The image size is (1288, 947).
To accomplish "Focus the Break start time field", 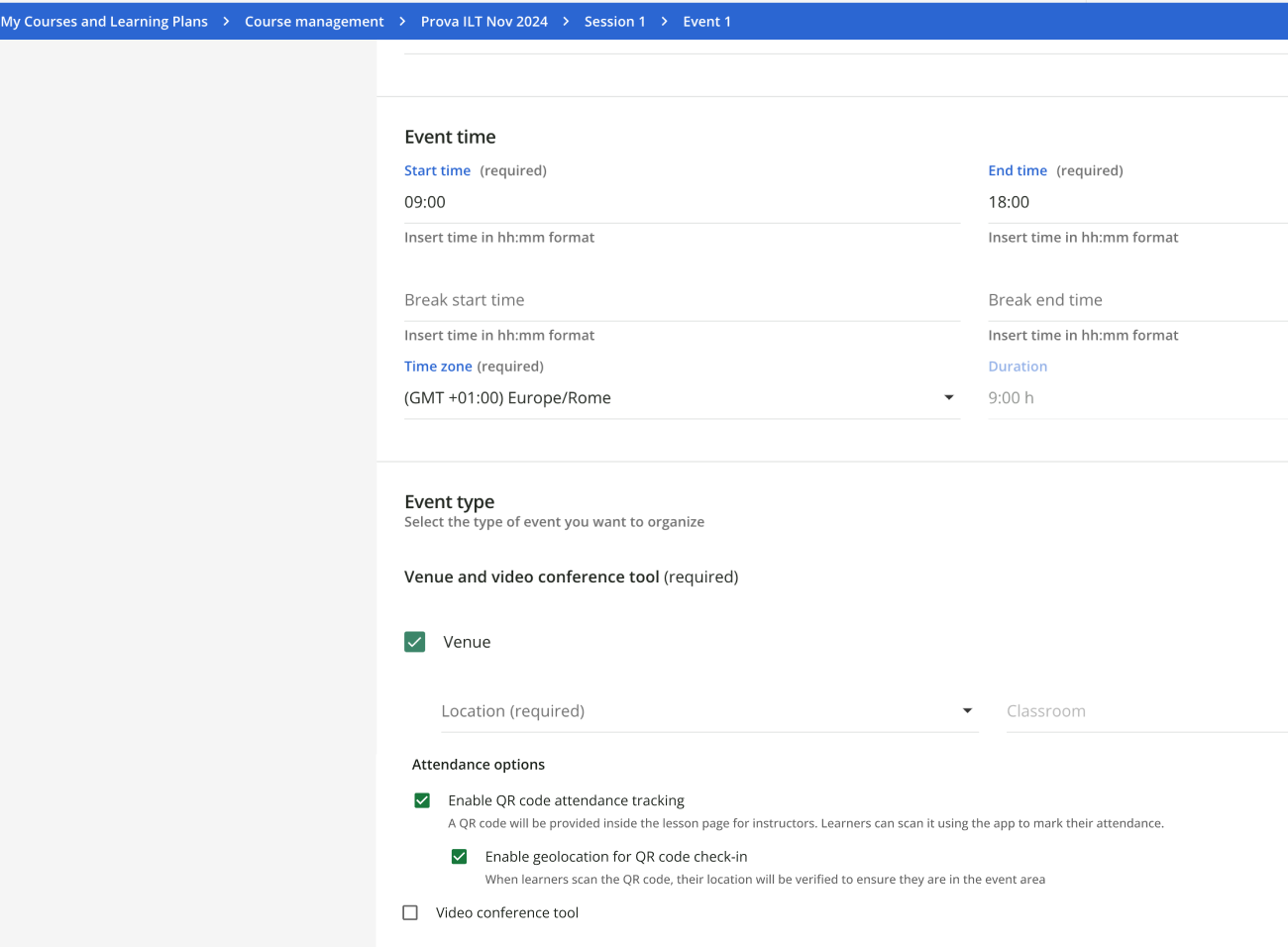I will [x=681, y=300].
